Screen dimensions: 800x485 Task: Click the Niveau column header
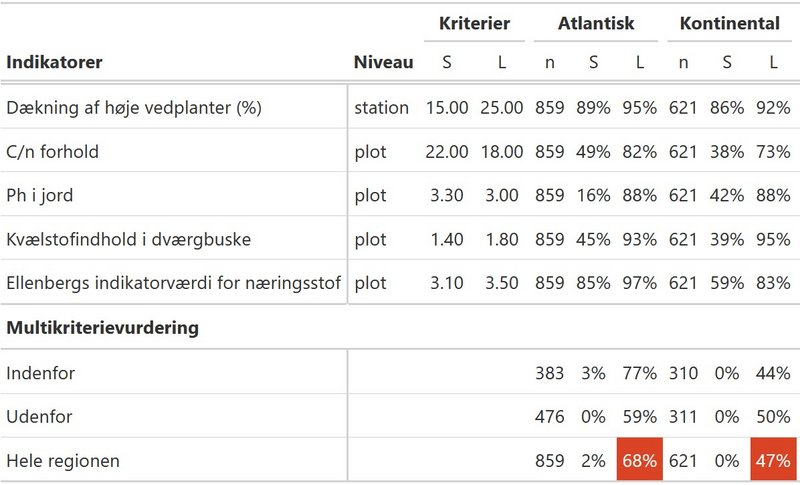pos(383,62)
